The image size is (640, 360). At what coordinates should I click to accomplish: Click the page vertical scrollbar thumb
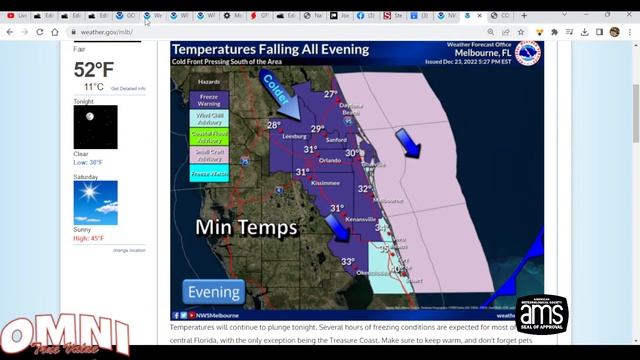pyautogui.click(x=636, y=113)
